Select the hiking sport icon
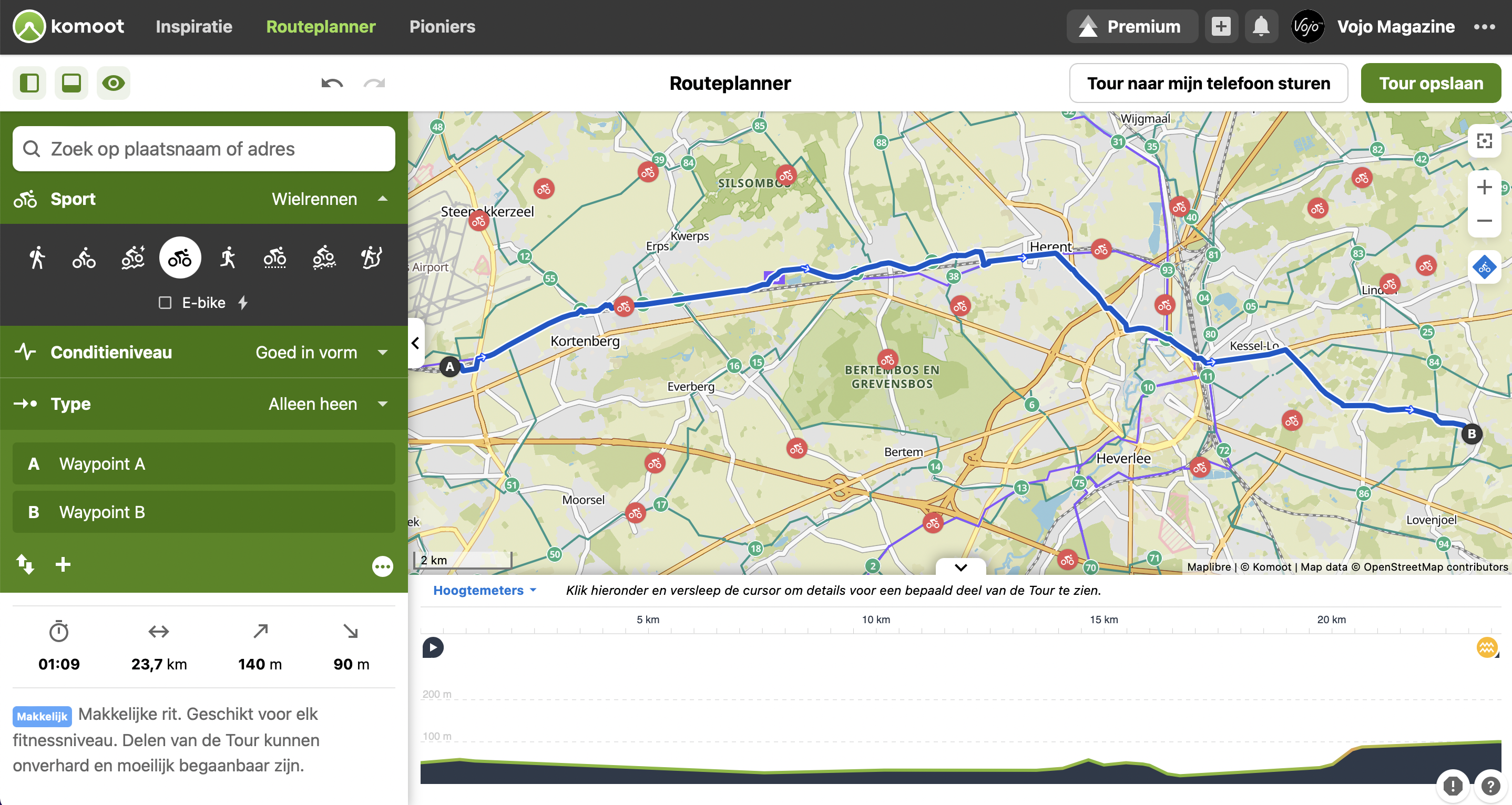Screen dimensions: 1512x805 click(x=37, y=257)
